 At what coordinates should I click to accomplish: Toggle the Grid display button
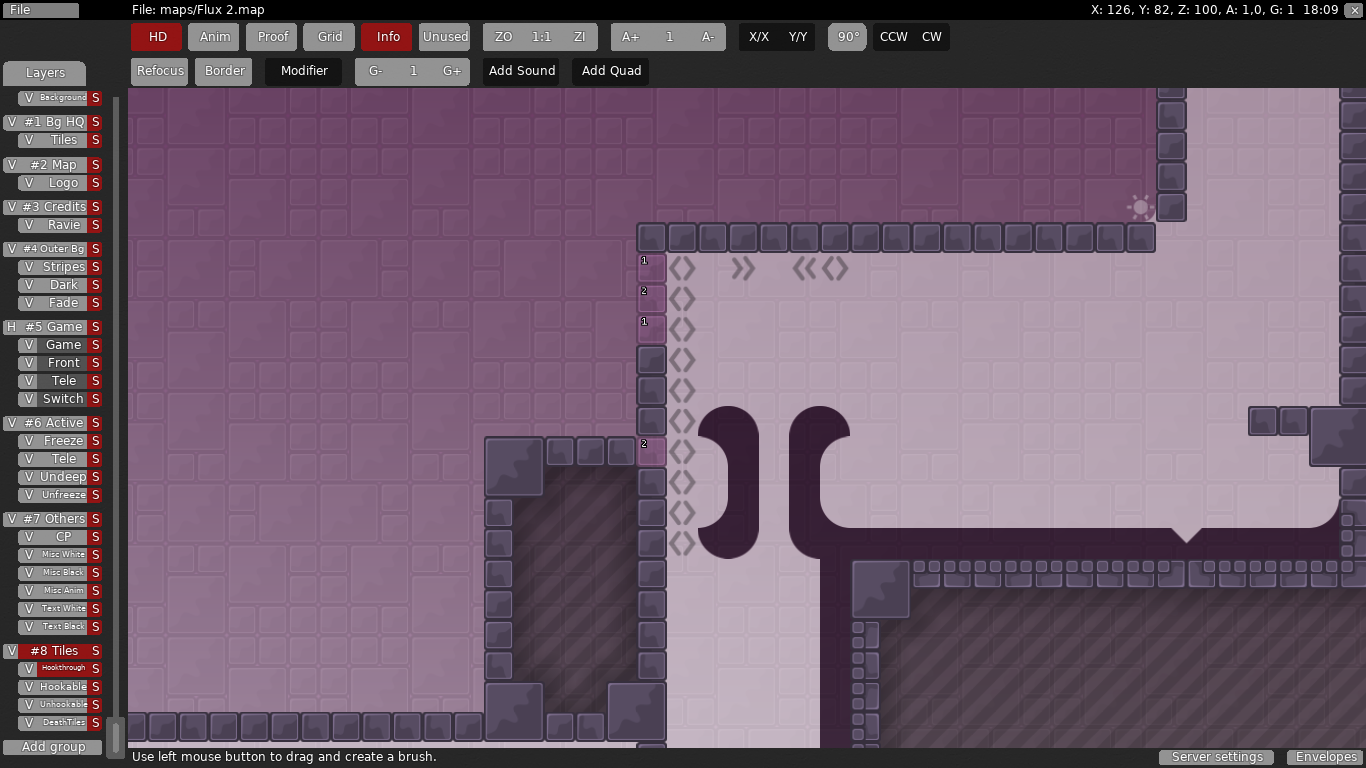330,37
